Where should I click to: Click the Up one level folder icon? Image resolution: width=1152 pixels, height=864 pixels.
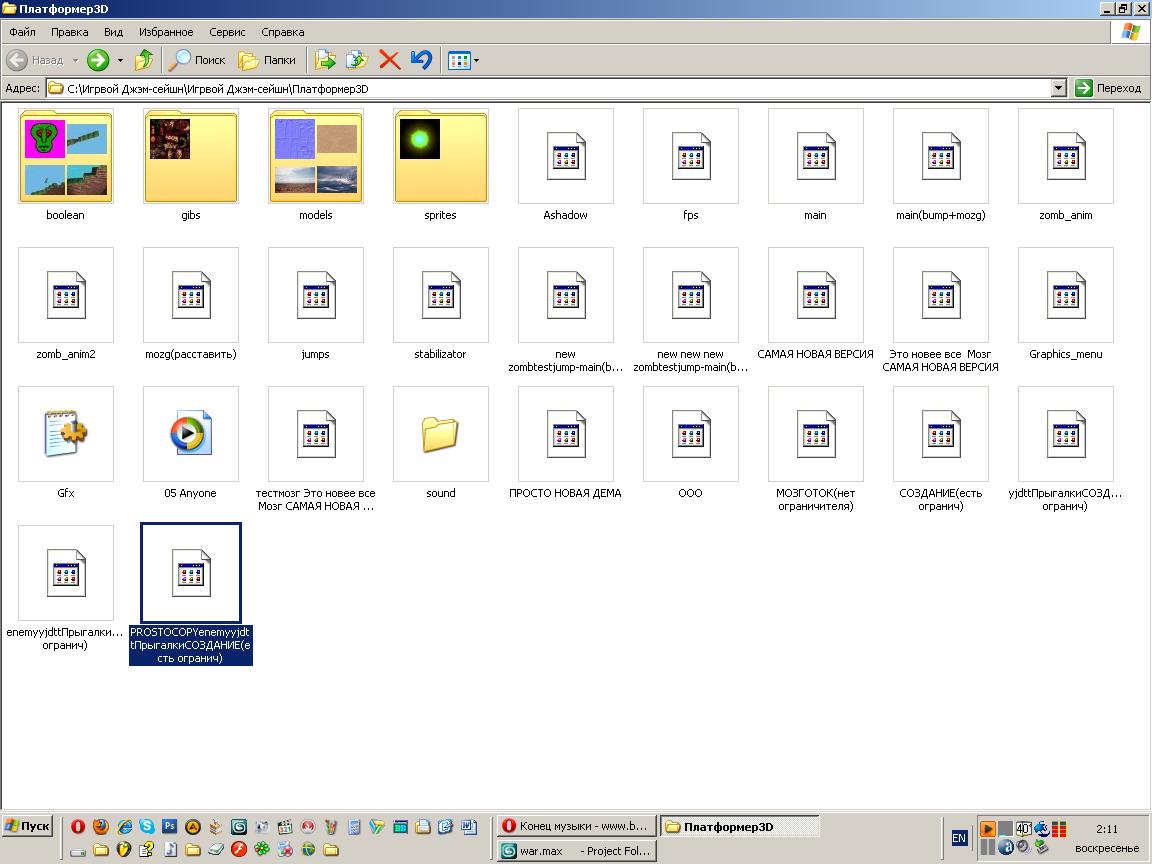point(144,61)
